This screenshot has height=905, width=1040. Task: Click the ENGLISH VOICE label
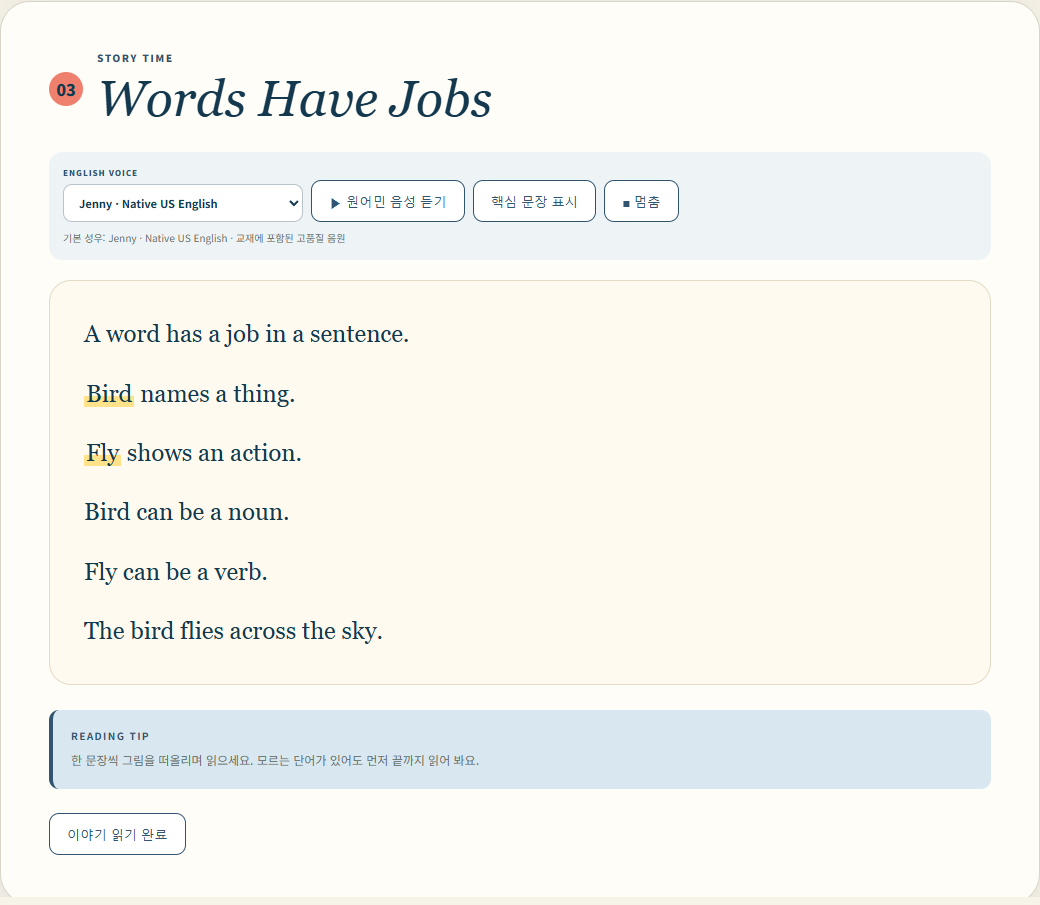click(x=100, y=173)
